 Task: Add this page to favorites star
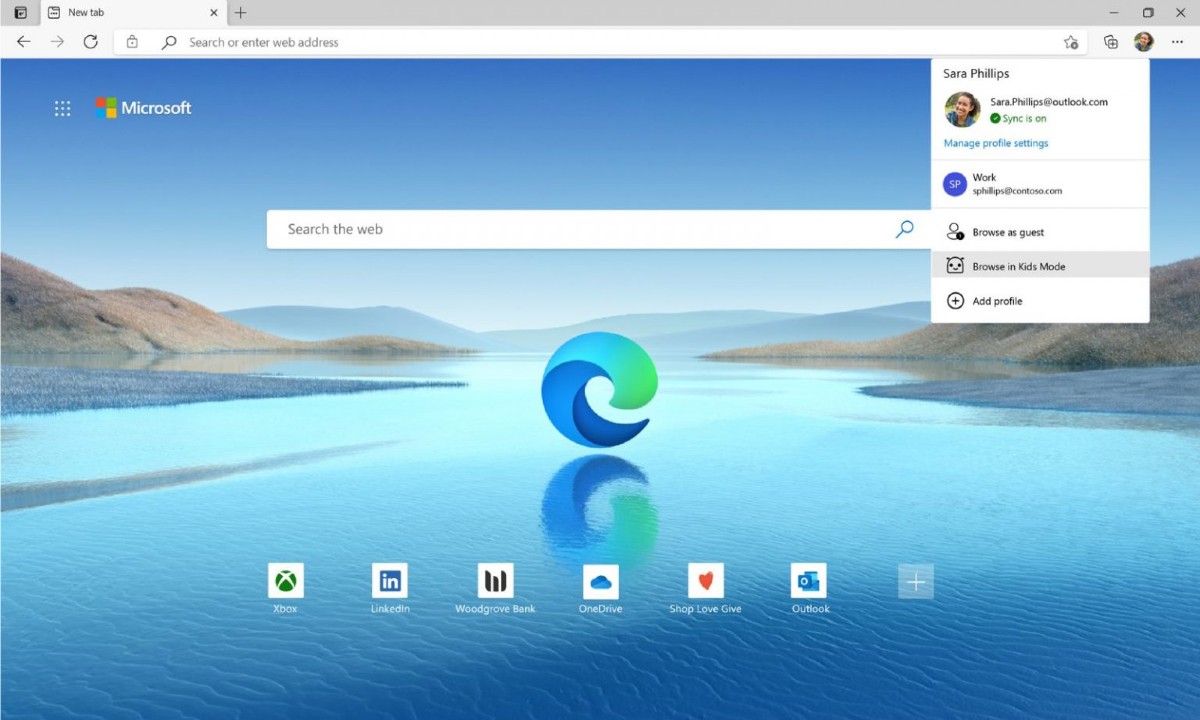(1071, 42)
